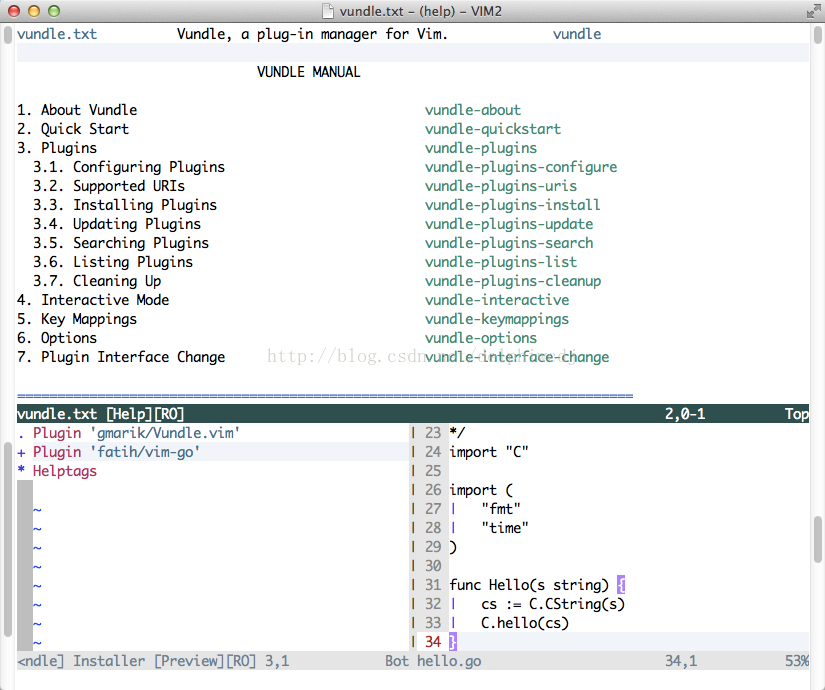Image resolution: width=825 pixels, height=690 pixels.
Task: Click the '3. Plugins' contents line
Action: 57,148
